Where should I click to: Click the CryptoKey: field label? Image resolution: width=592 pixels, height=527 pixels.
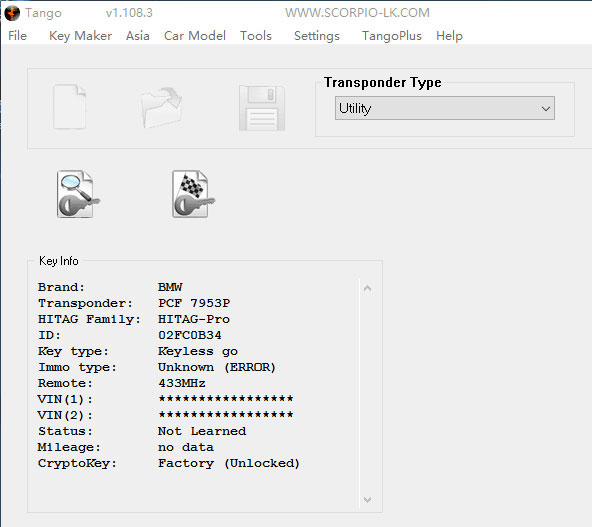pos(77,463)
